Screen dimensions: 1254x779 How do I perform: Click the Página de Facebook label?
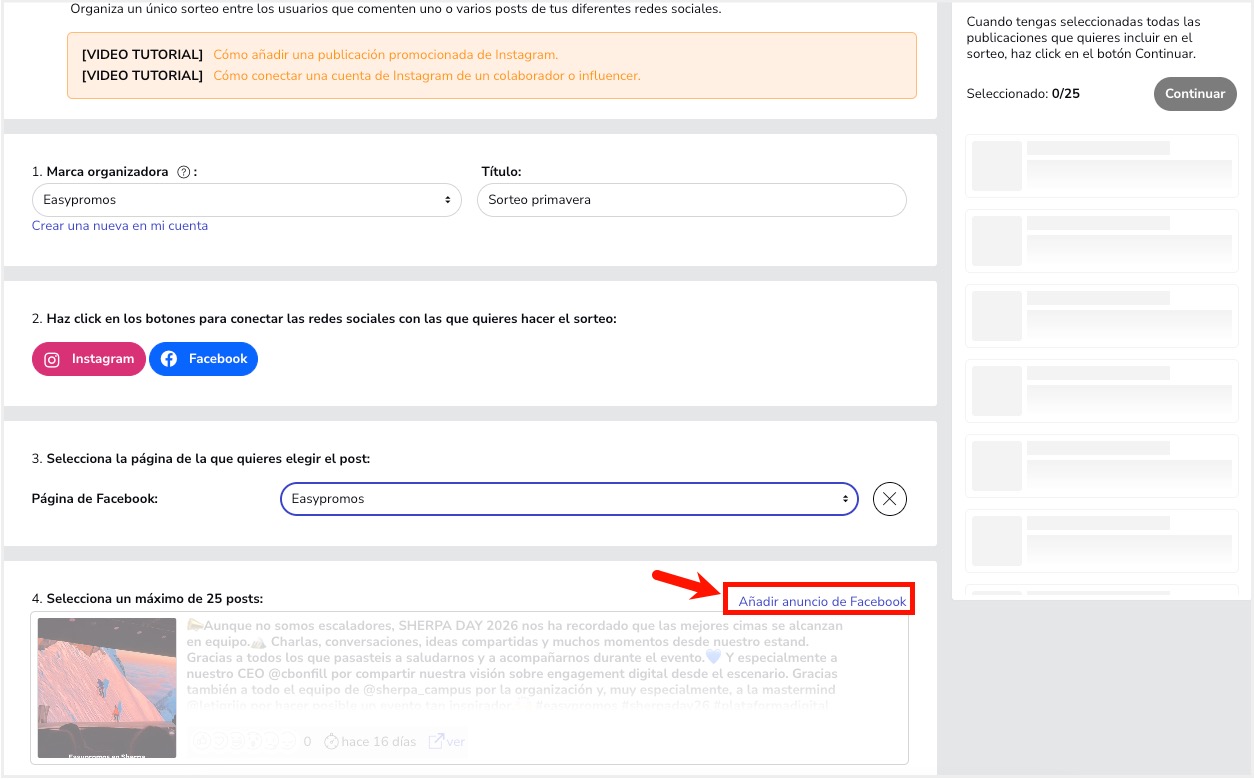(x=95, y=498)
